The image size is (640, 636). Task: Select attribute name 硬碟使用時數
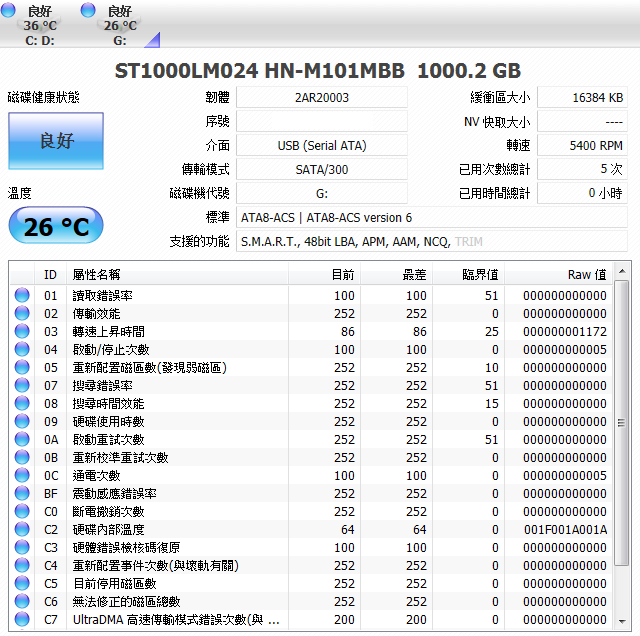109,421
